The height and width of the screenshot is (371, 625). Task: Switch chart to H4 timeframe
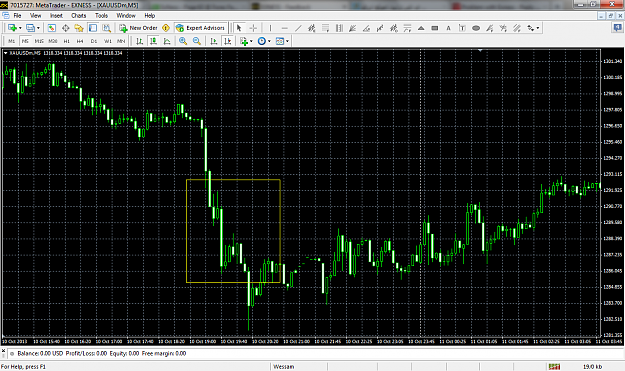point(80,41)
